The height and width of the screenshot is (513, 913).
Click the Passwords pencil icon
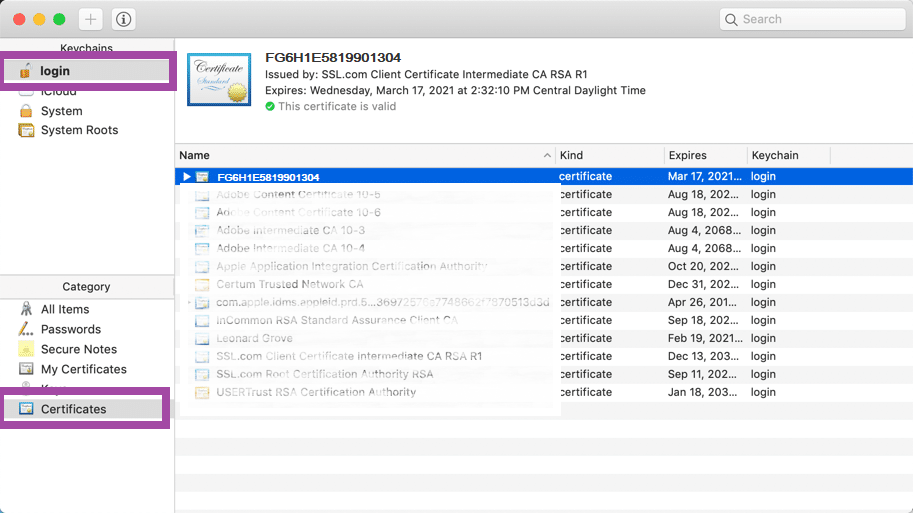coord(26,329)
